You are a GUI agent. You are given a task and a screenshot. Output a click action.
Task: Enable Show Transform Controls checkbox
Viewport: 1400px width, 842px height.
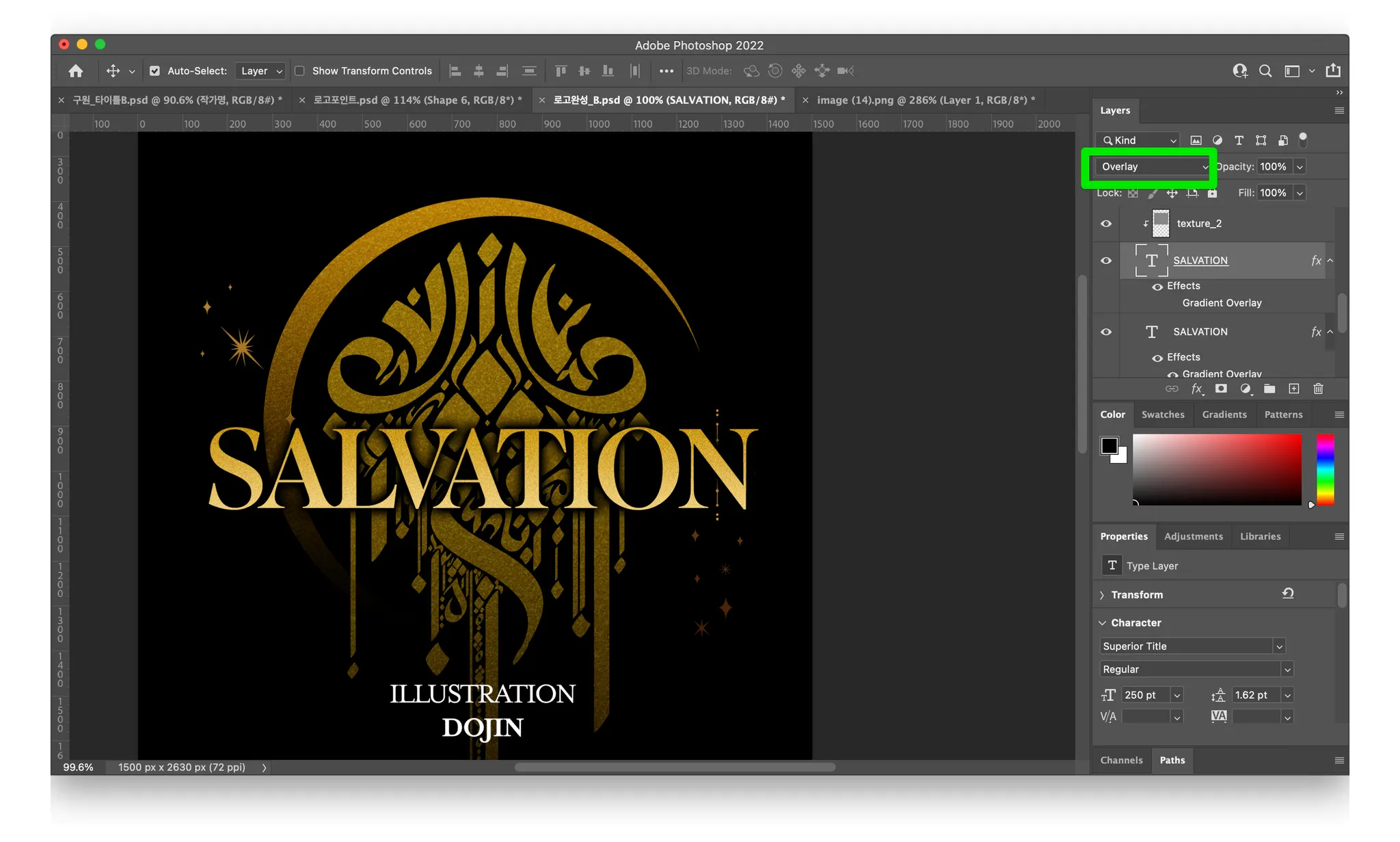tap(299, 71)
